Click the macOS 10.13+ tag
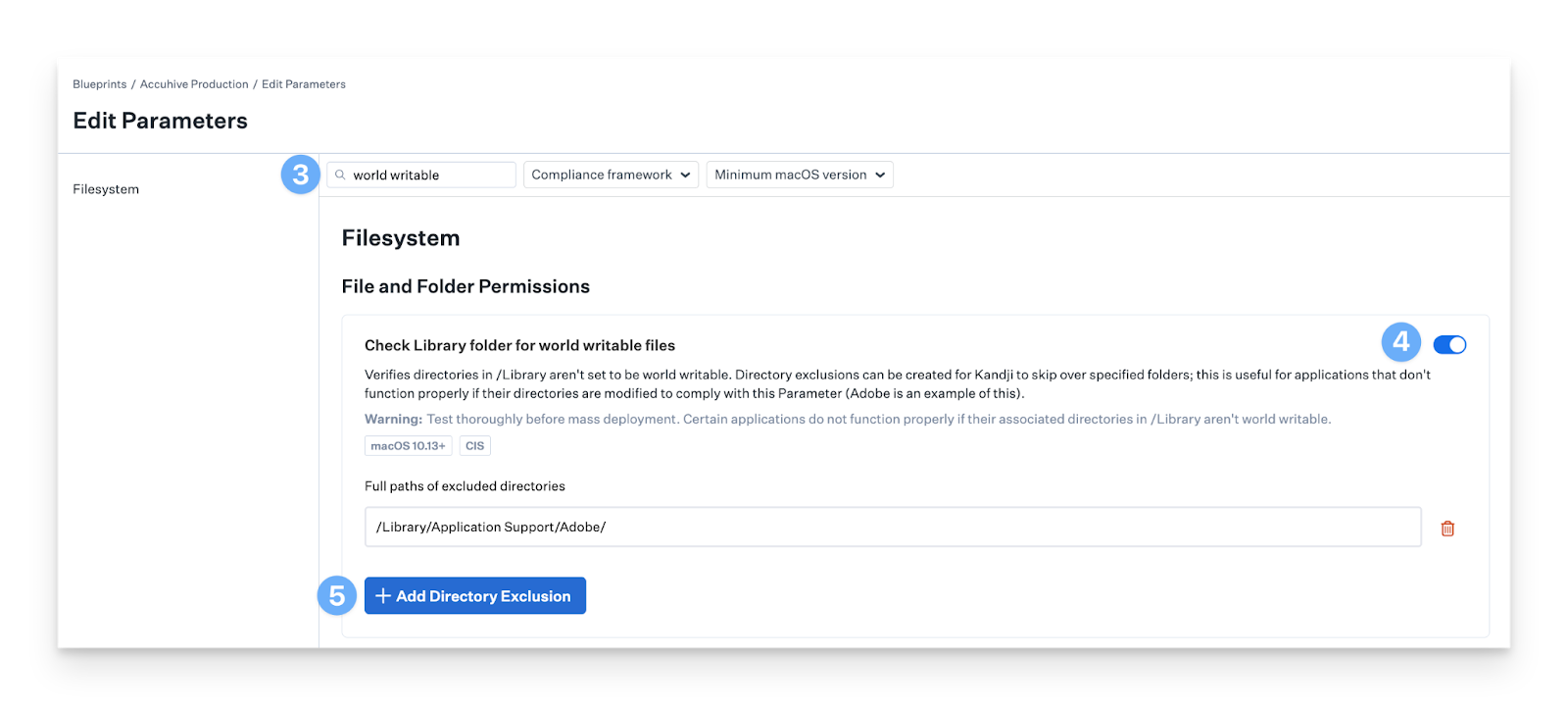The width and height of the screenshot is (1568, 706). 408,446
